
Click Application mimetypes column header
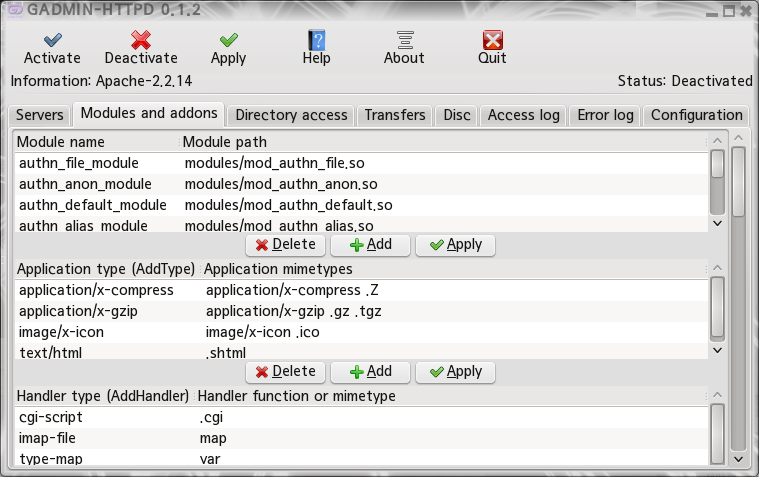tap(454, 269)
